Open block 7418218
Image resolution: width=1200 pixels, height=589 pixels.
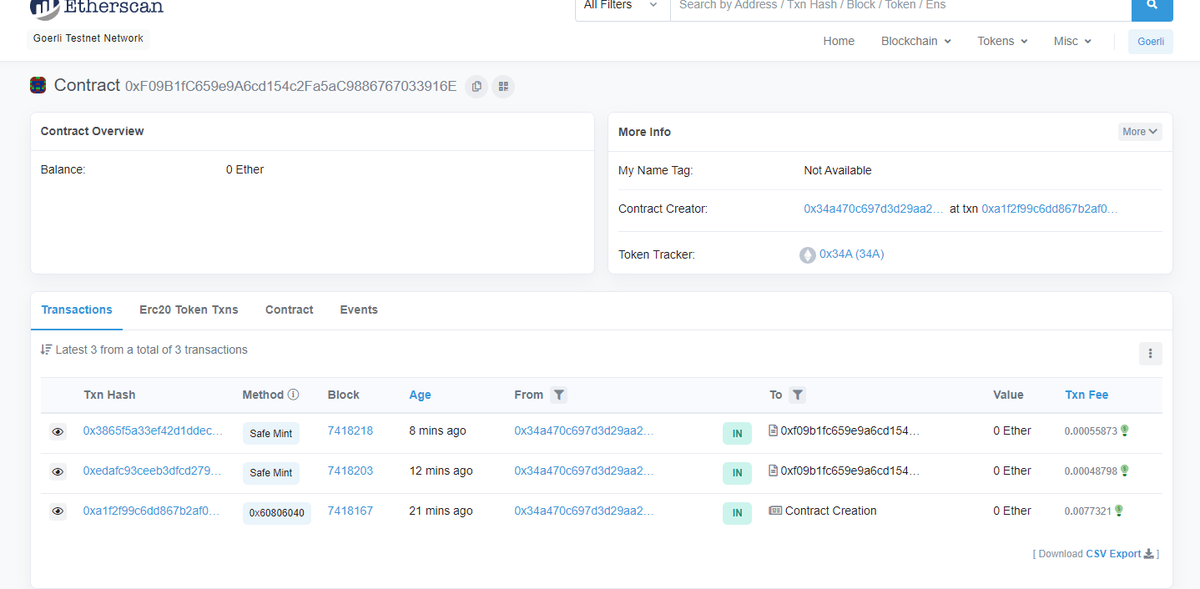[x=350, y=431]
